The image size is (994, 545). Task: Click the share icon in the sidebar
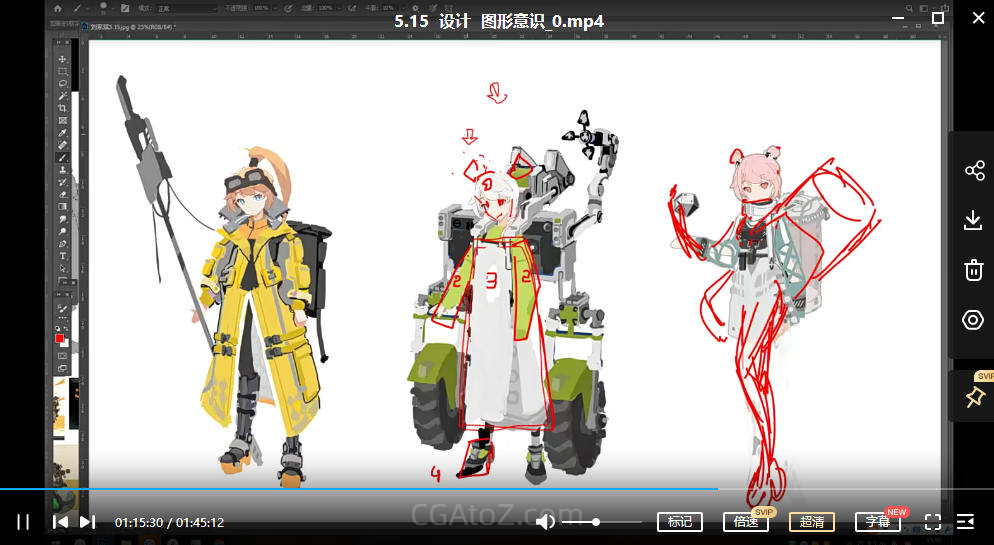point(974,171)
